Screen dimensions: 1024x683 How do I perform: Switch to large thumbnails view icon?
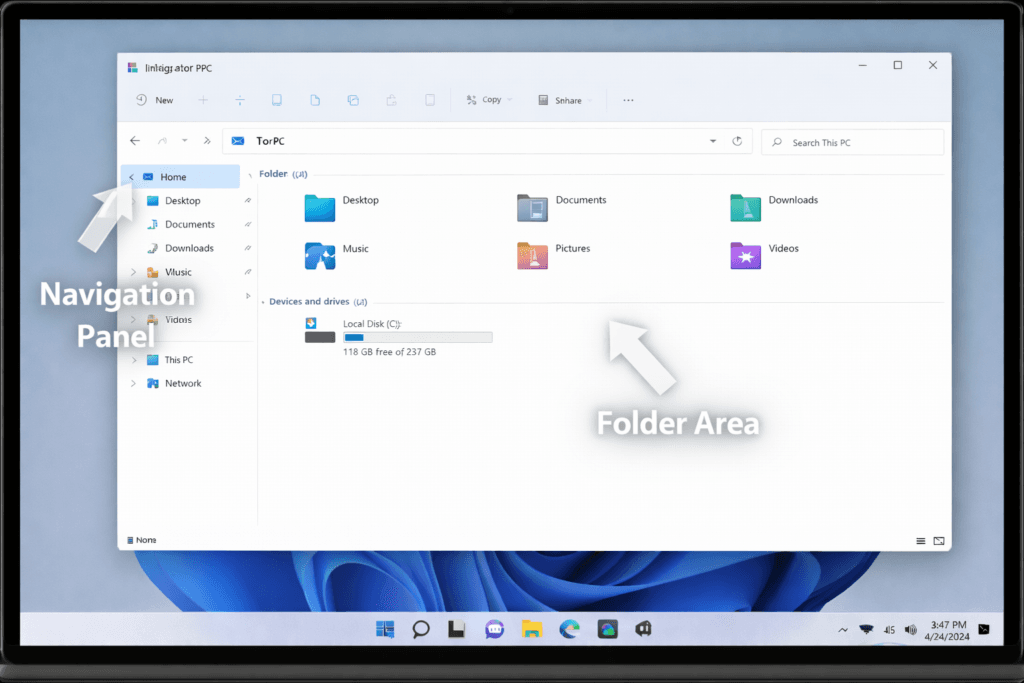(x=939, y=541)
